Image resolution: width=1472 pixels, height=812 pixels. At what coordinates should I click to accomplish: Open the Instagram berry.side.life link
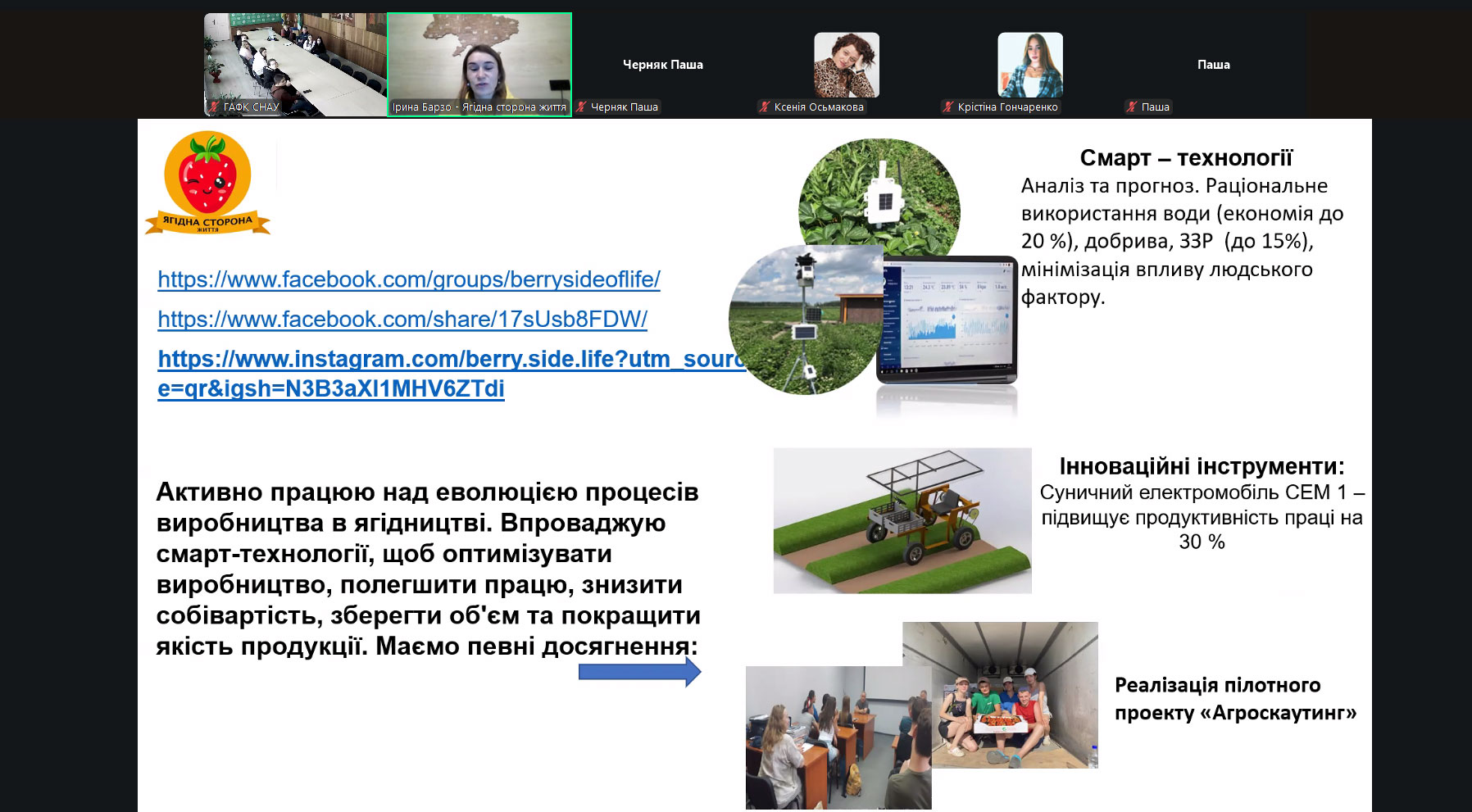pyautogui.click(x=451, y=359)
